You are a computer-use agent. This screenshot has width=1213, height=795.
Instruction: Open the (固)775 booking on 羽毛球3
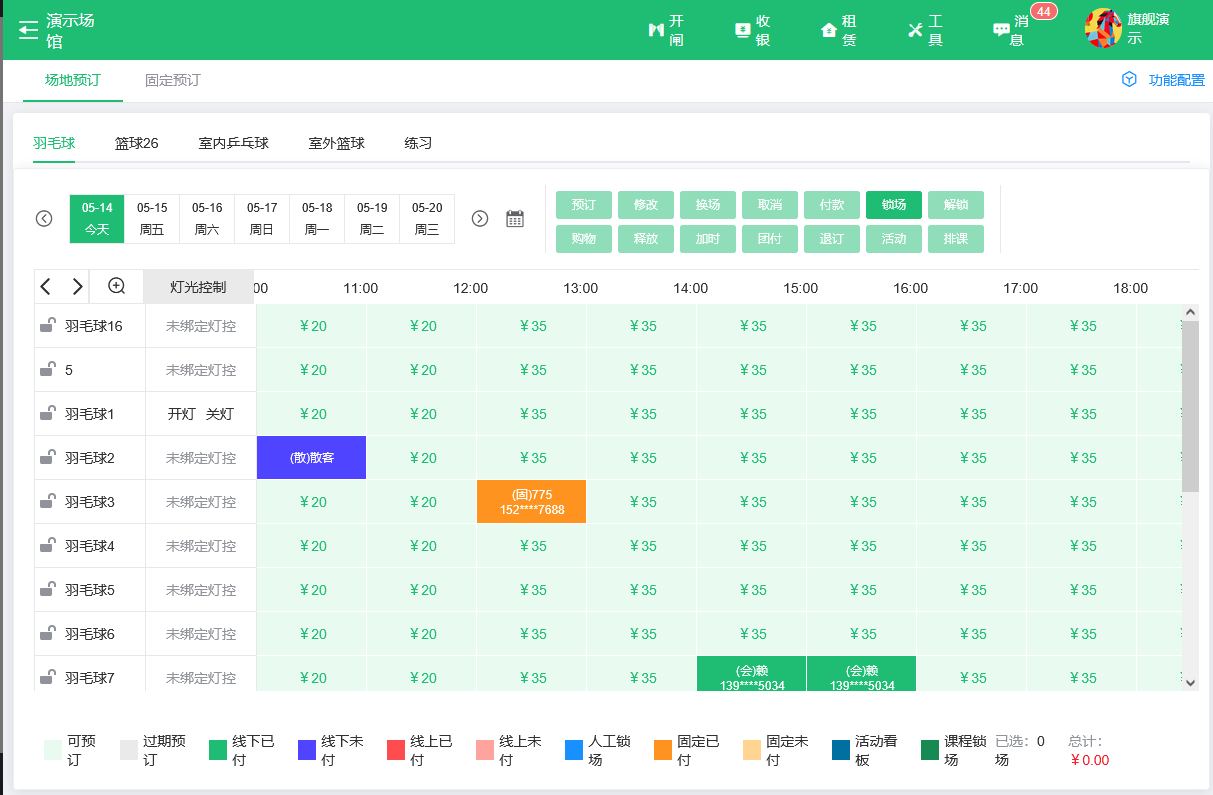coord(532,502)
